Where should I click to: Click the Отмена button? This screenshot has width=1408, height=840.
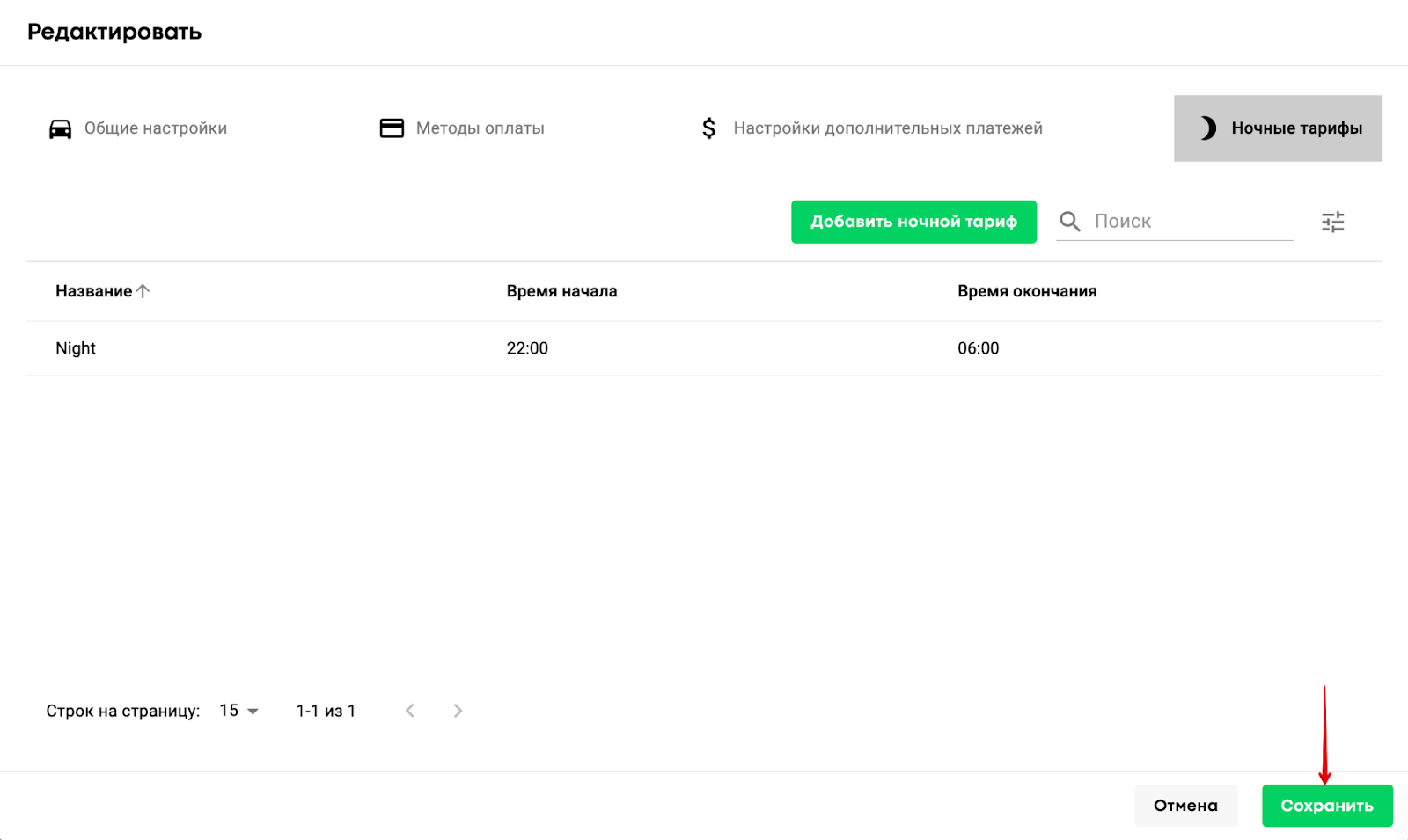pos(1185,806)
